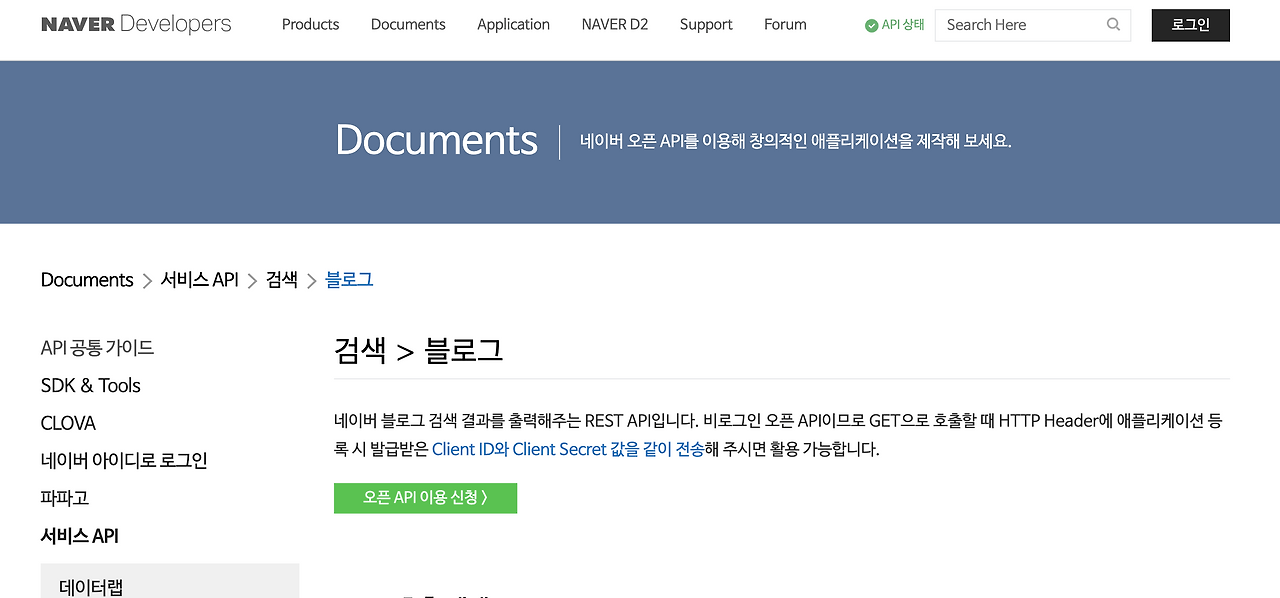Click the 검색 > 블로그 page heading

[x=418, y=350]
